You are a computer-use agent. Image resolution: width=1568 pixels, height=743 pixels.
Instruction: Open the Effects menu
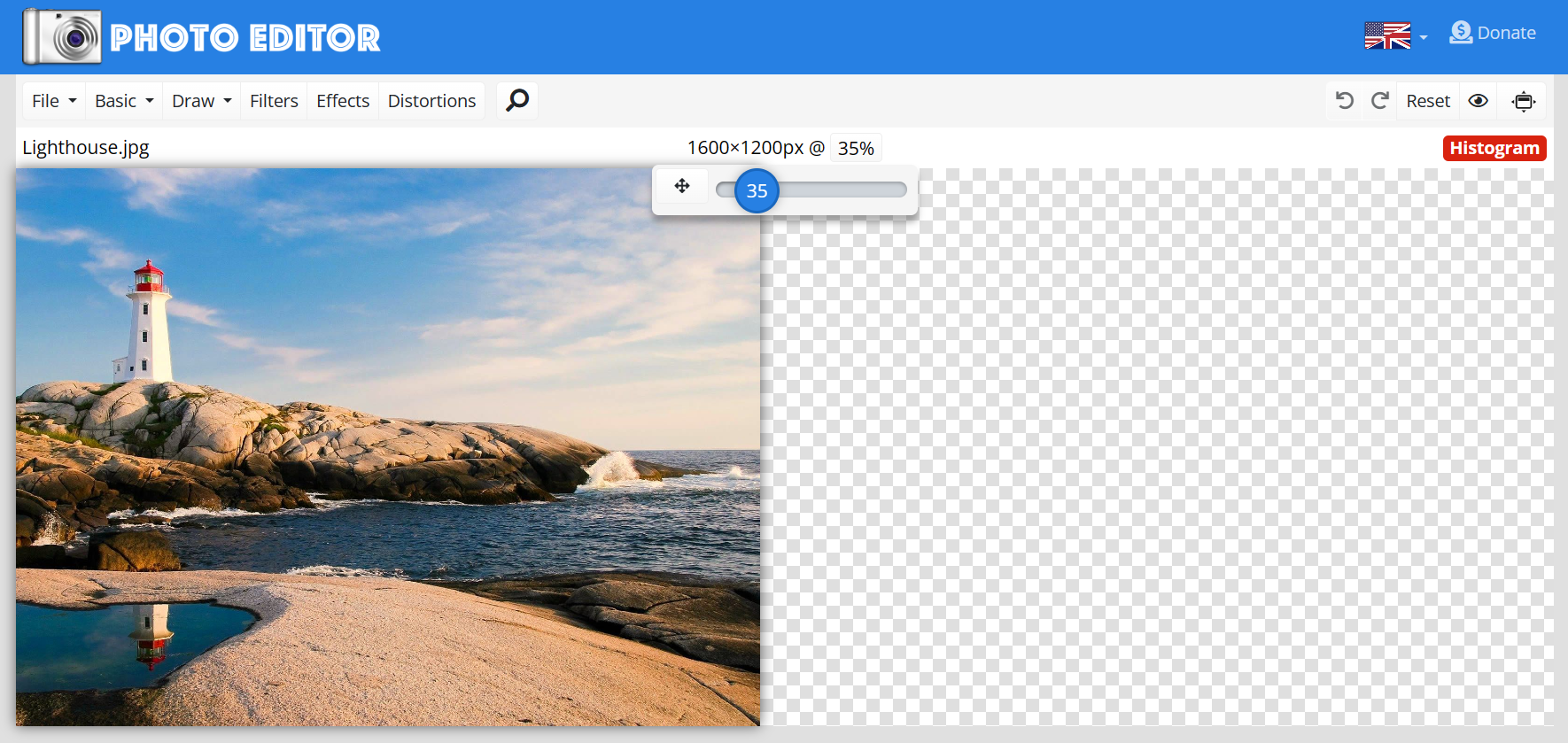click(x=343, y=101)
